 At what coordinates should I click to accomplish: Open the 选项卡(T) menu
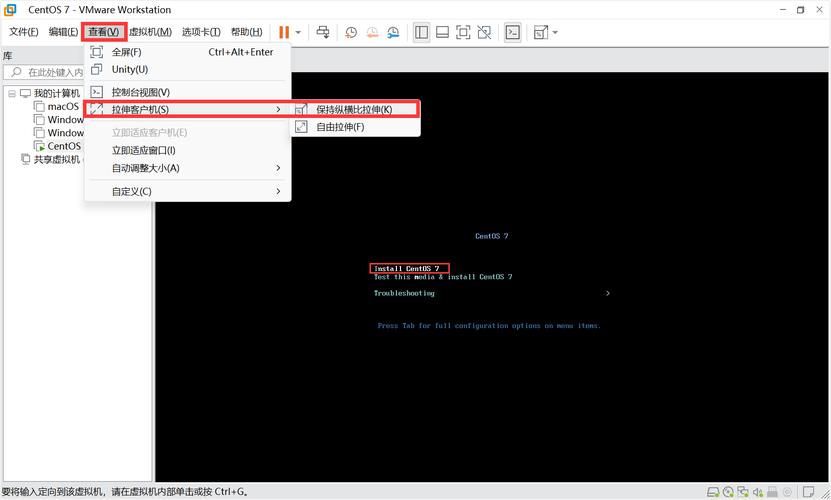201,32
